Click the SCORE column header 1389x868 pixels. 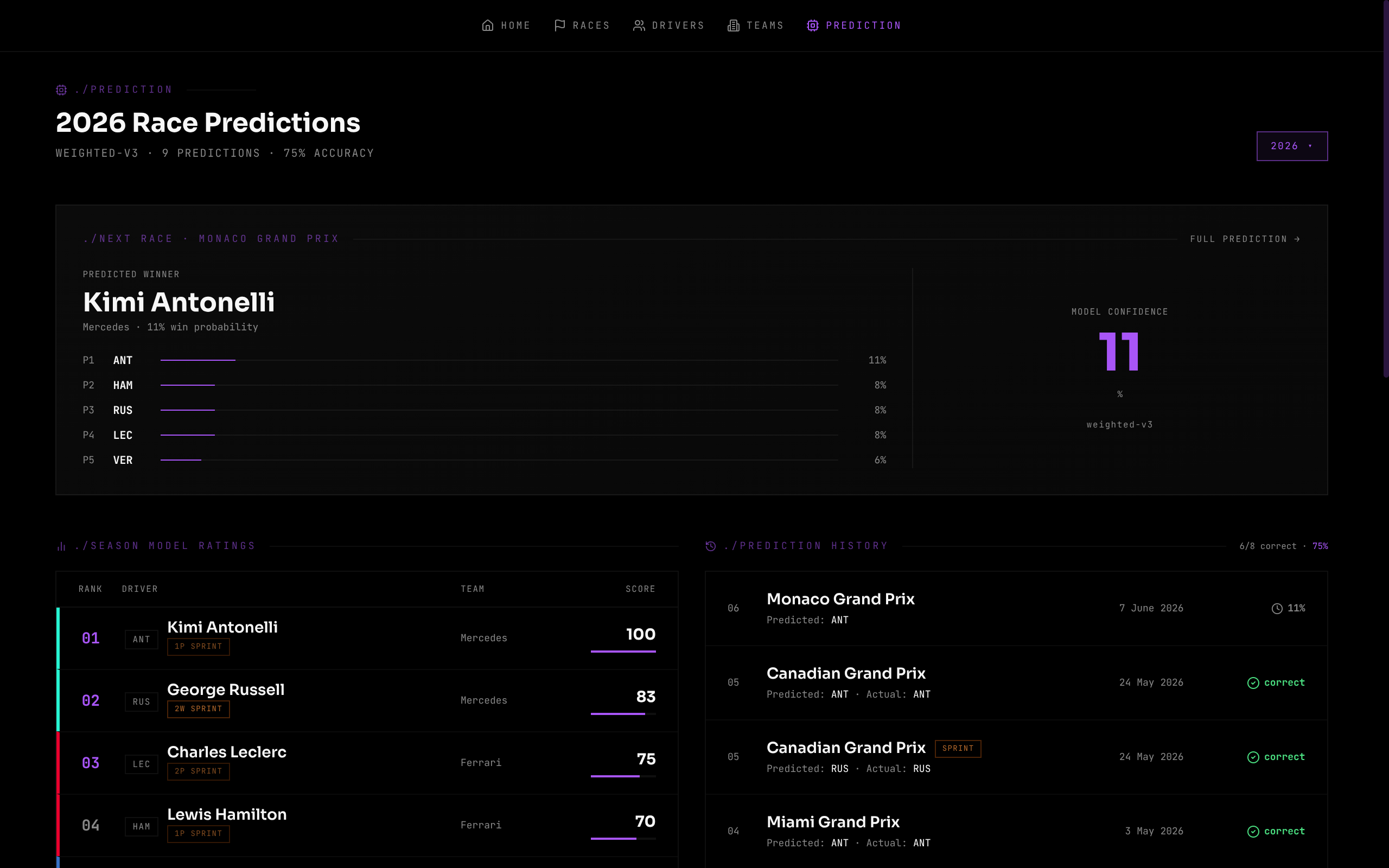[640, 589]
